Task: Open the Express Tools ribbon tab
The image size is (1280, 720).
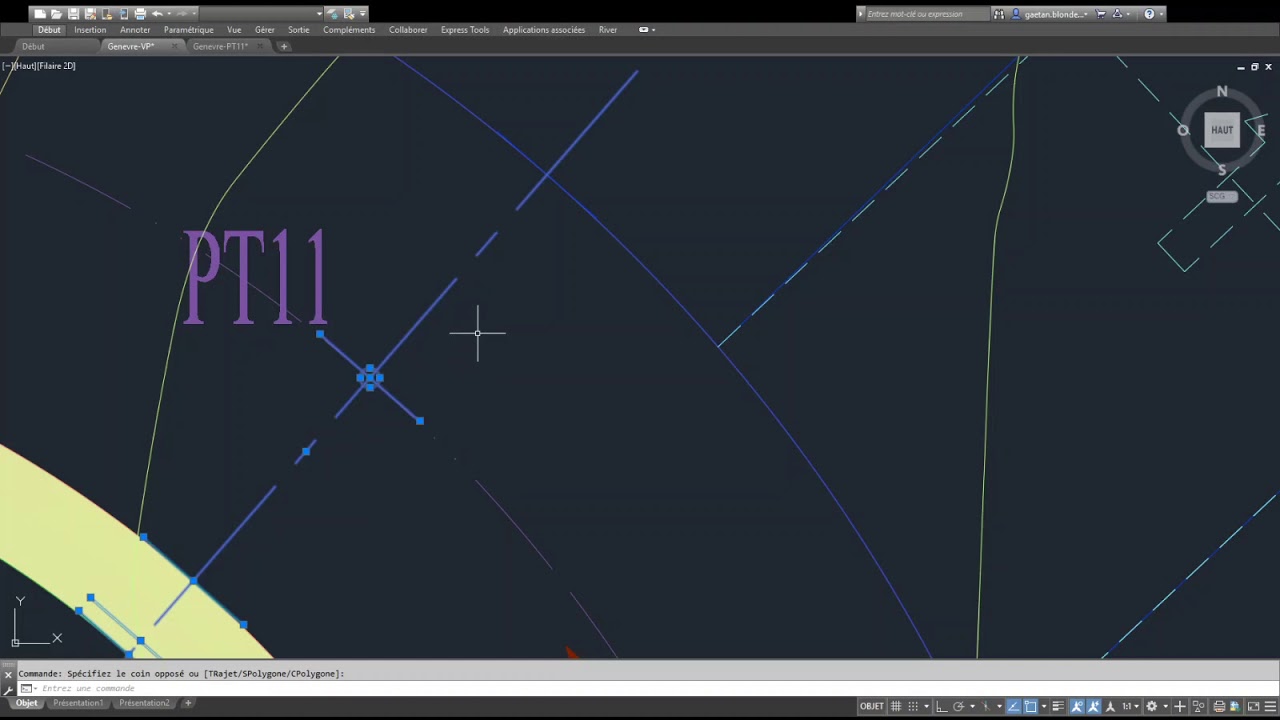Action: click(x=465, y=30)
